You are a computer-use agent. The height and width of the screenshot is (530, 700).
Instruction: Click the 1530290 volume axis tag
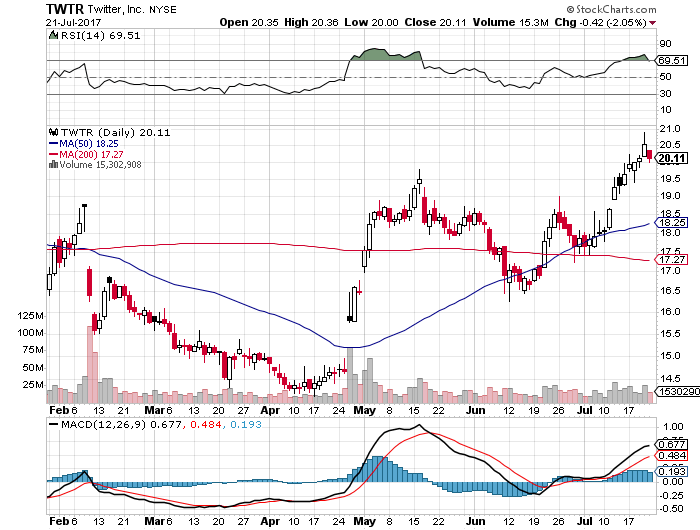pos(677,392)
